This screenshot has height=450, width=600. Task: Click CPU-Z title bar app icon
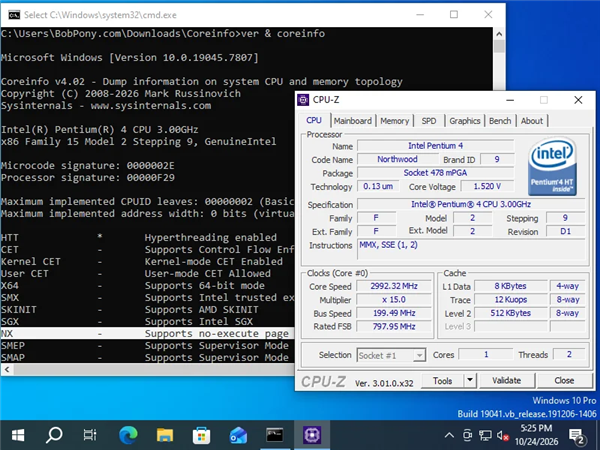pos(303,100)
